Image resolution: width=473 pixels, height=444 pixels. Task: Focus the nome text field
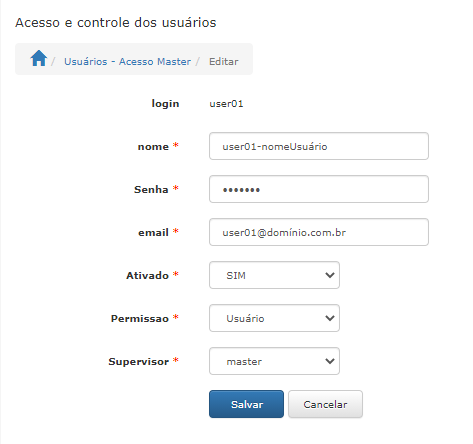(x=319, y=146)
